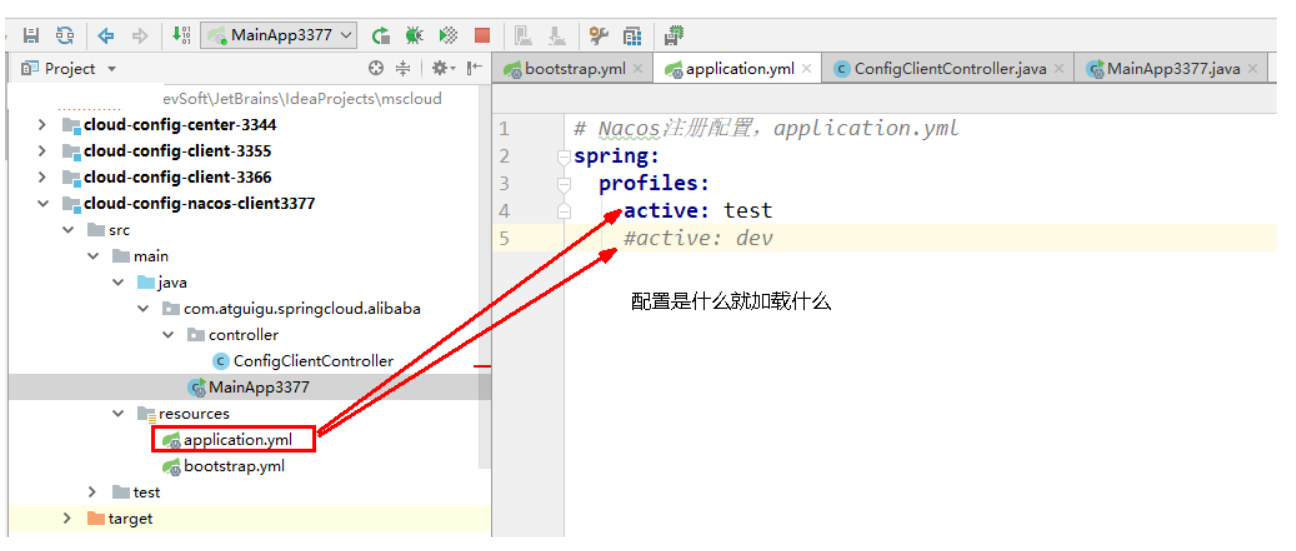This screenshot has width=1296, height=551.
Task: Click the Build project icon
Action: [x=180, y=35]
